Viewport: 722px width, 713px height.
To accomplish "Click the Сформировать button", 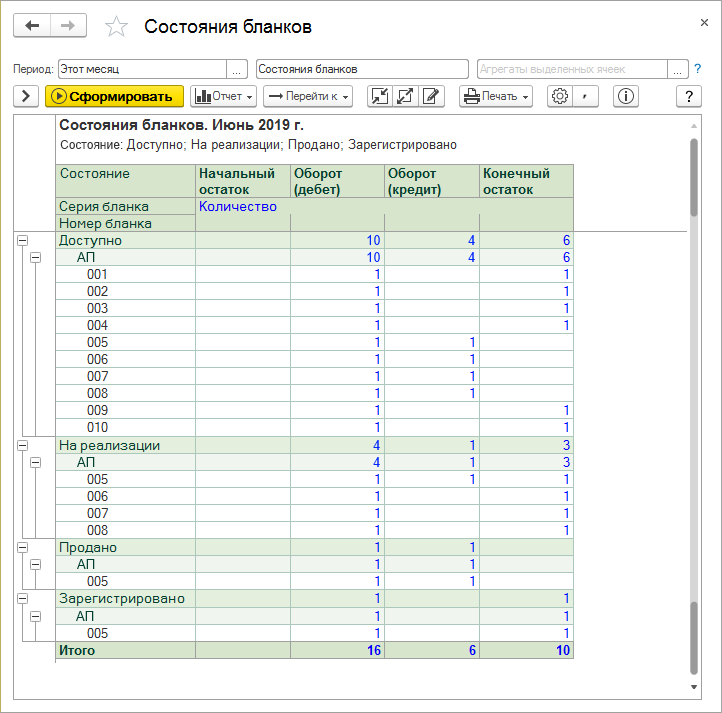I will [114, 96].
